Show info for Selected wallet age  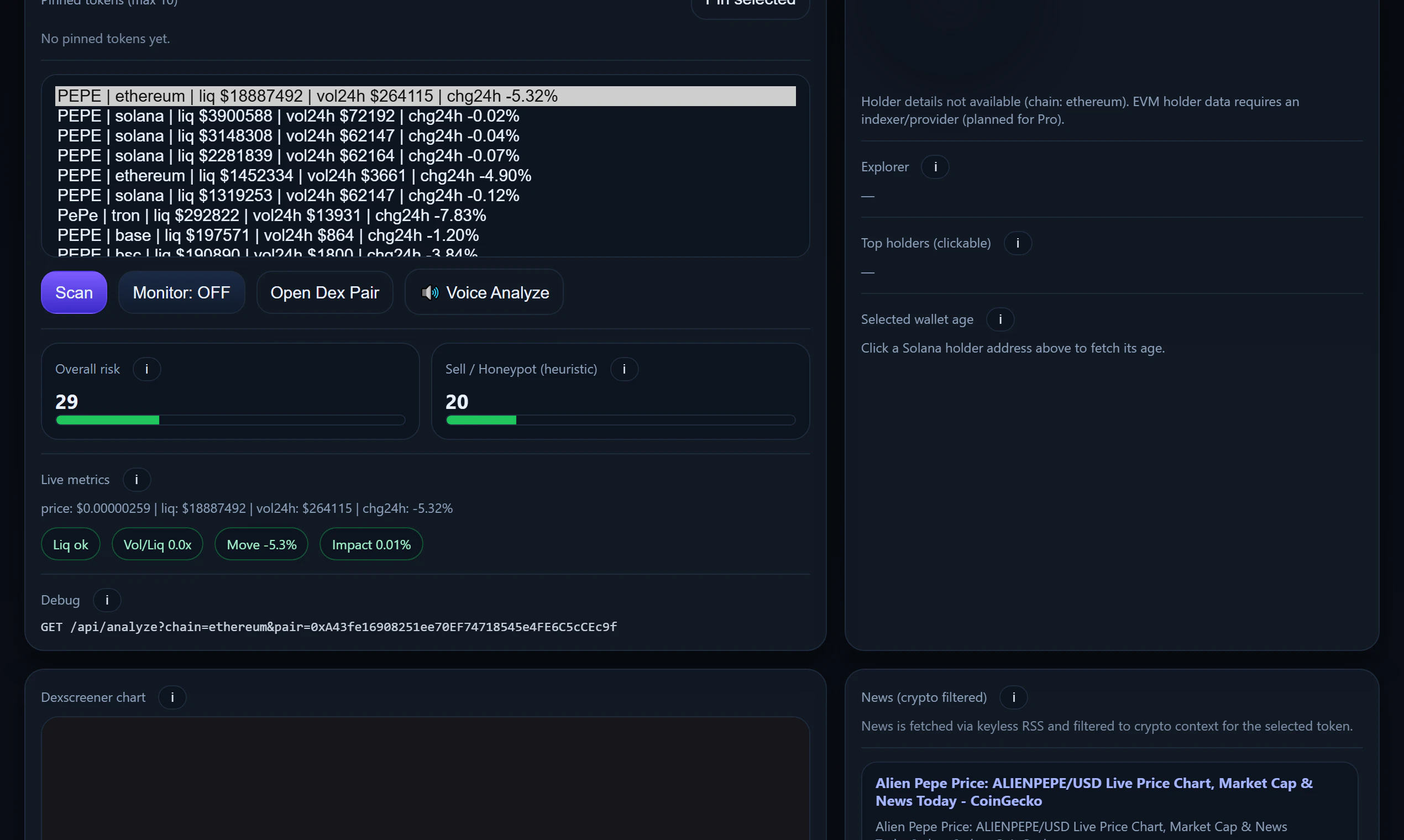tap(1000, 319)
